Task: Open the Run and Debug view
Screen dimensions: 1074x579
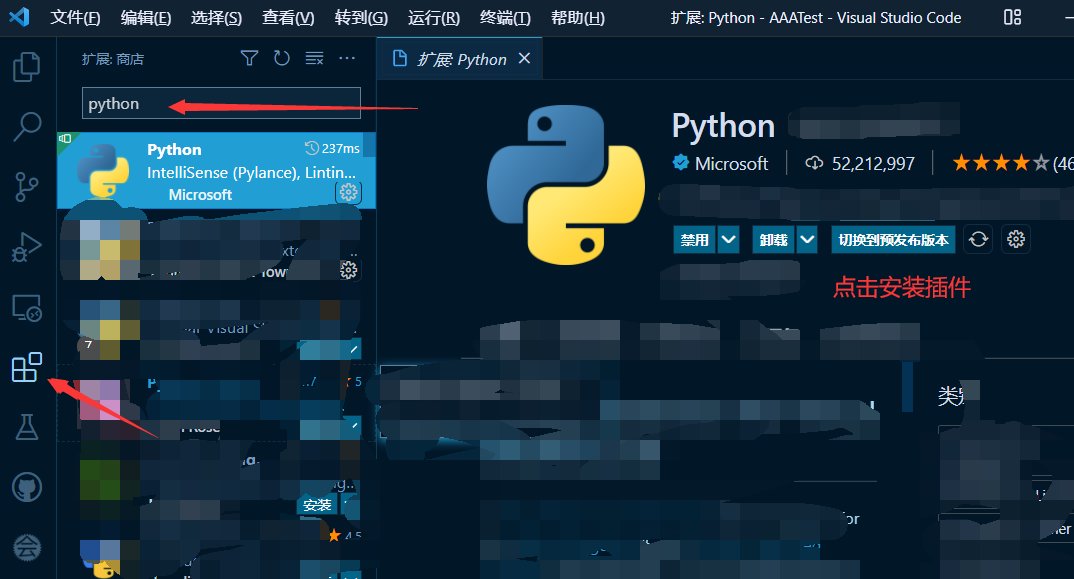Action: (27, 247)
